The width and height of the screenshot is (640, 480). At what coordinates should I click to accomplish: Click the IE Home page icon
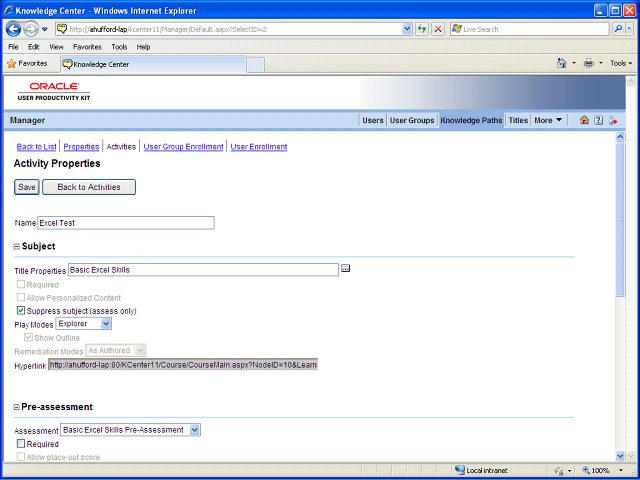point(562,63)
